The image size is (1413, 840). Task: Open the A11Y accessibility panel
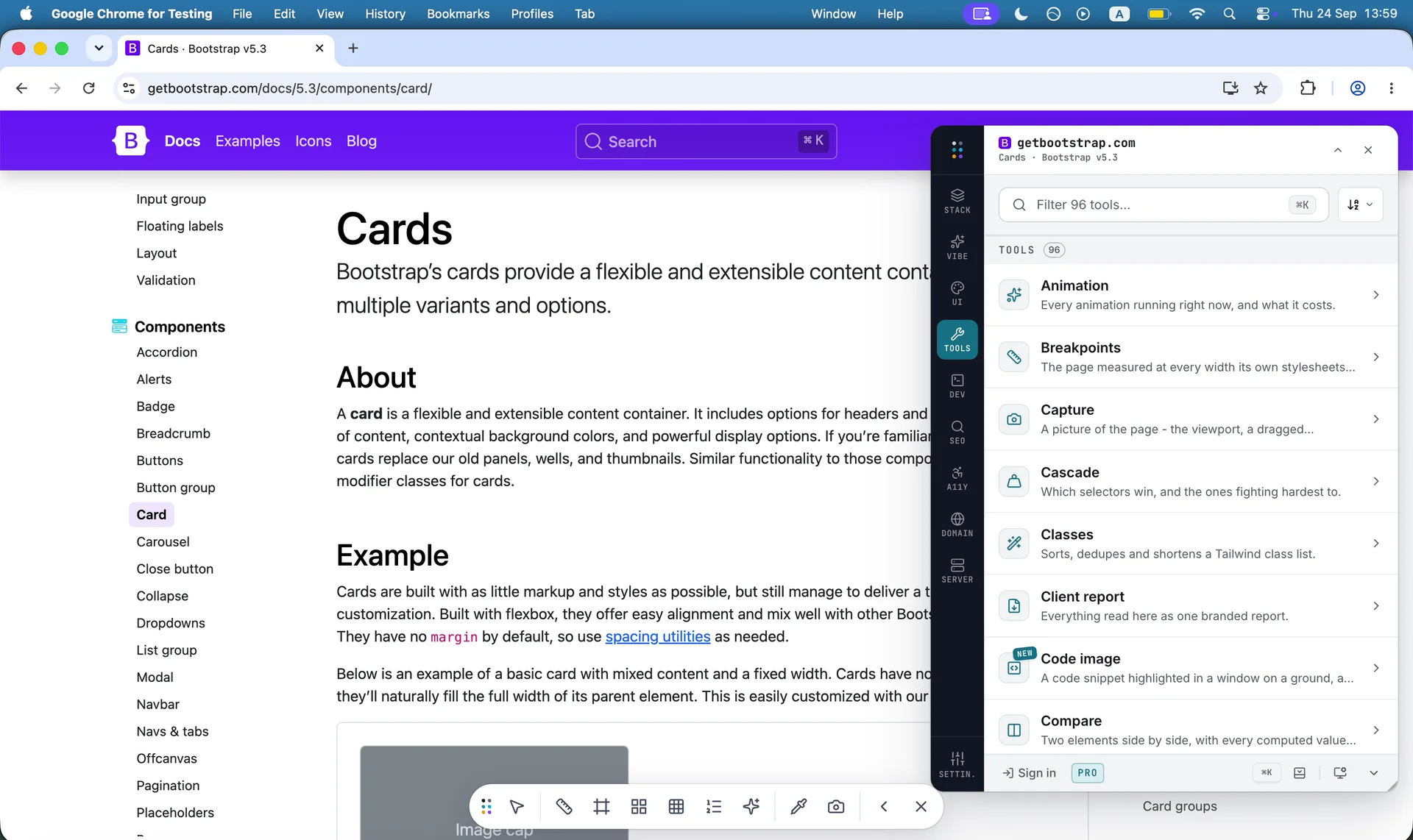tap(957, 478)
